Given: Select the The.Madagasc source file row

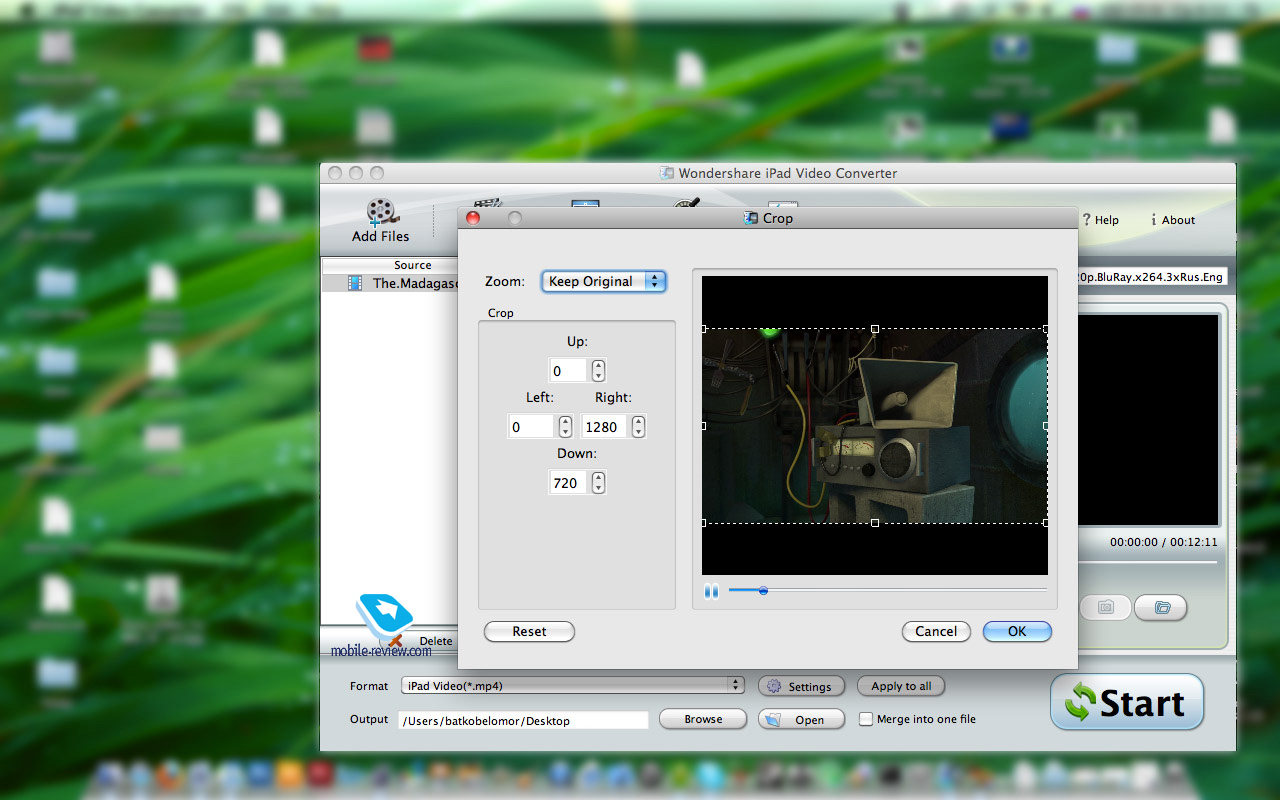Looking at the screenshot, I should click(x=390, y=283).
